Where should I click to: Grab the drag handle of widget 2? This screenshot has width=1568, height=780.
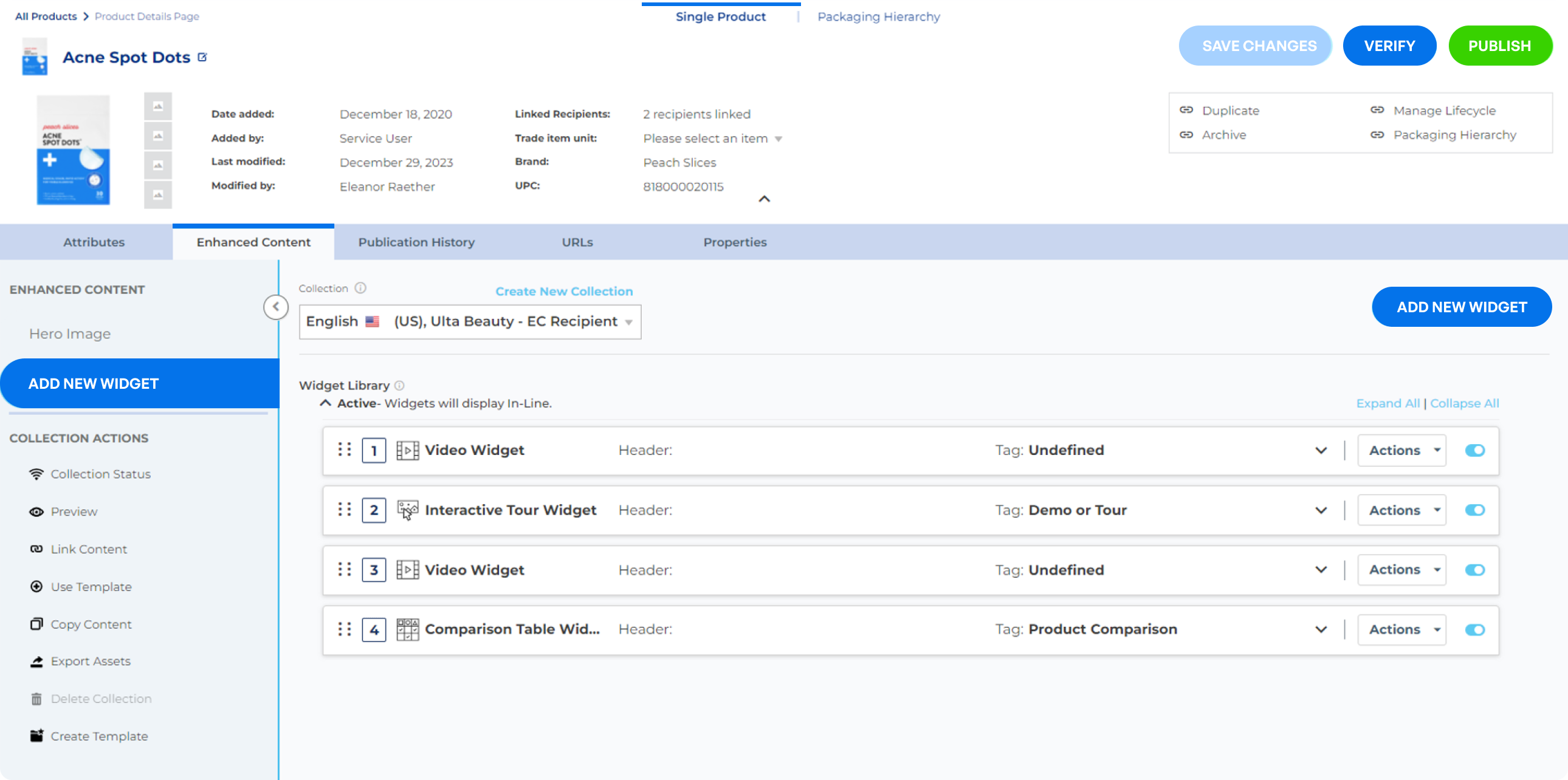pyautogui.click(x=345, y=509)
